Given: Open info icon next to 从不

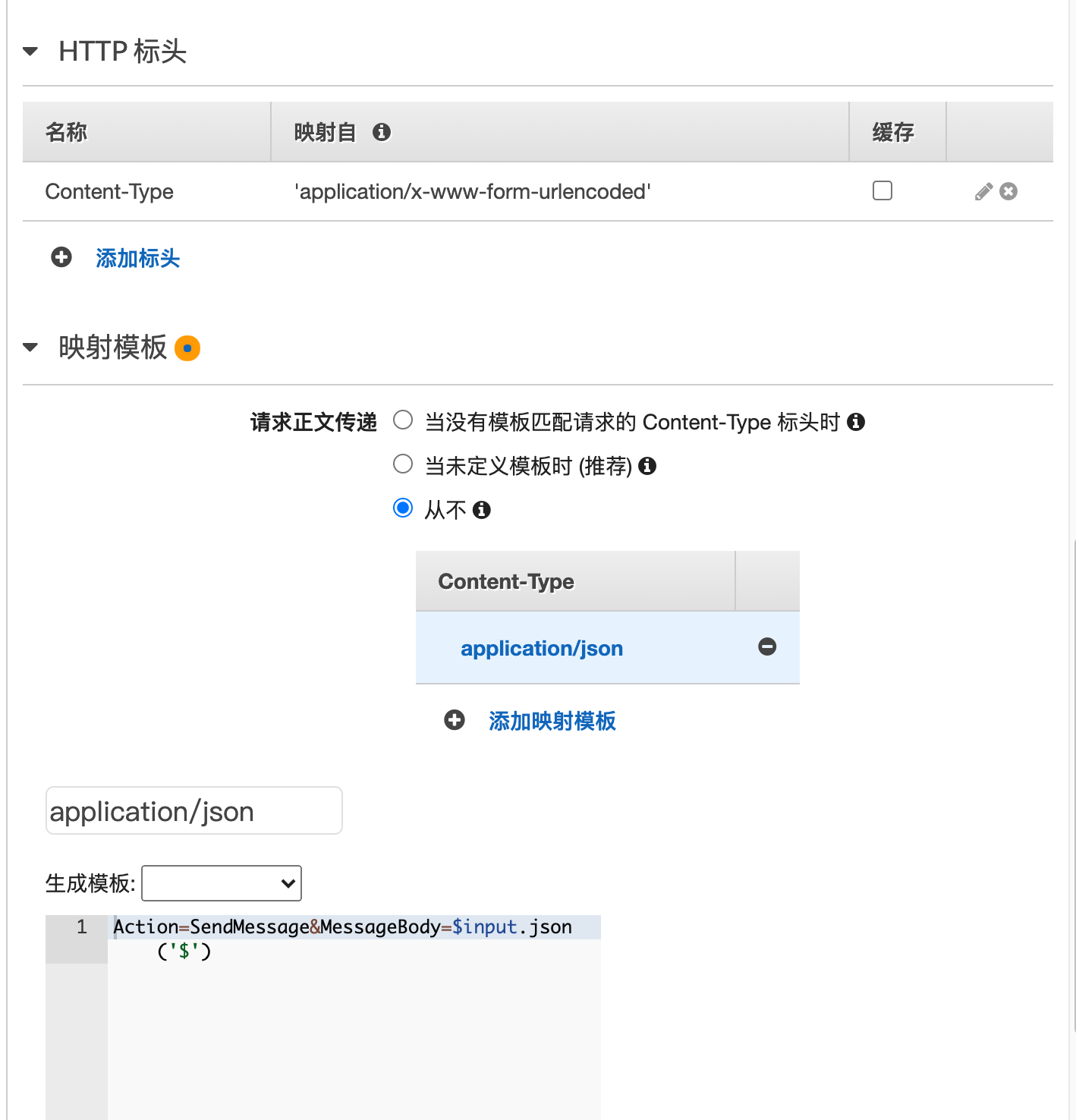Looking at the screenshot, I should 482,510.
